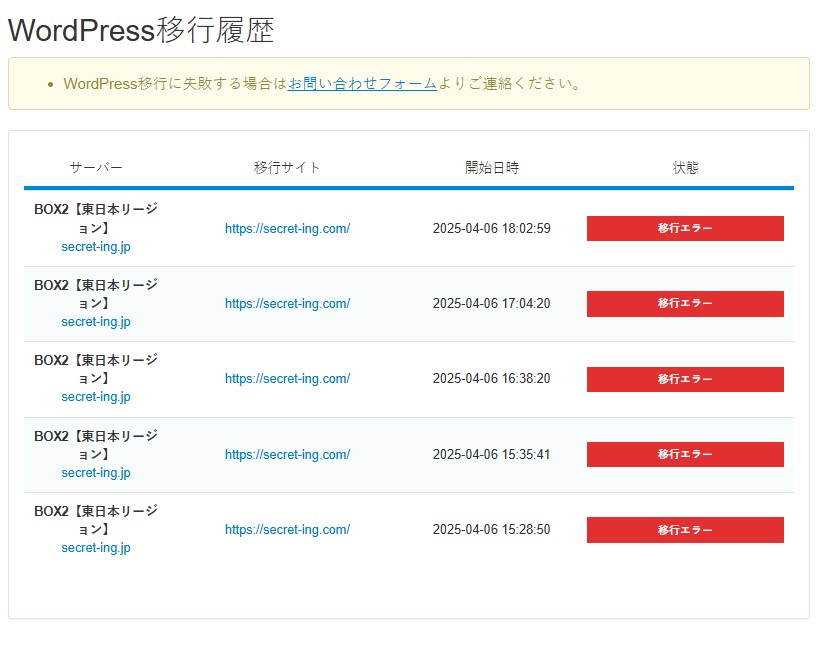
Task: Click secret-ing.jp server link in 18:02:59 row
Action: coord(96,246)
